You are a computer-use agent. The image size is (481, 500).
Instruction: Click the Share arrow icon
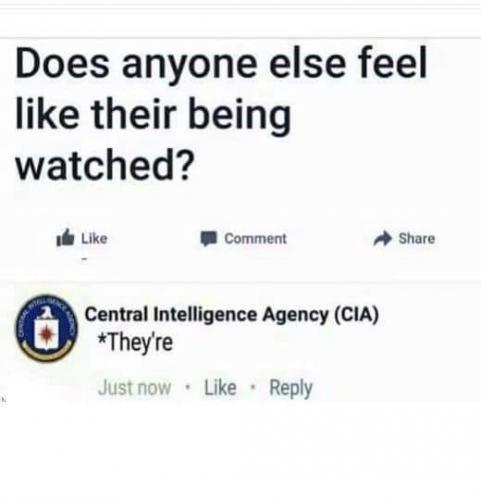tap(382, 238)
